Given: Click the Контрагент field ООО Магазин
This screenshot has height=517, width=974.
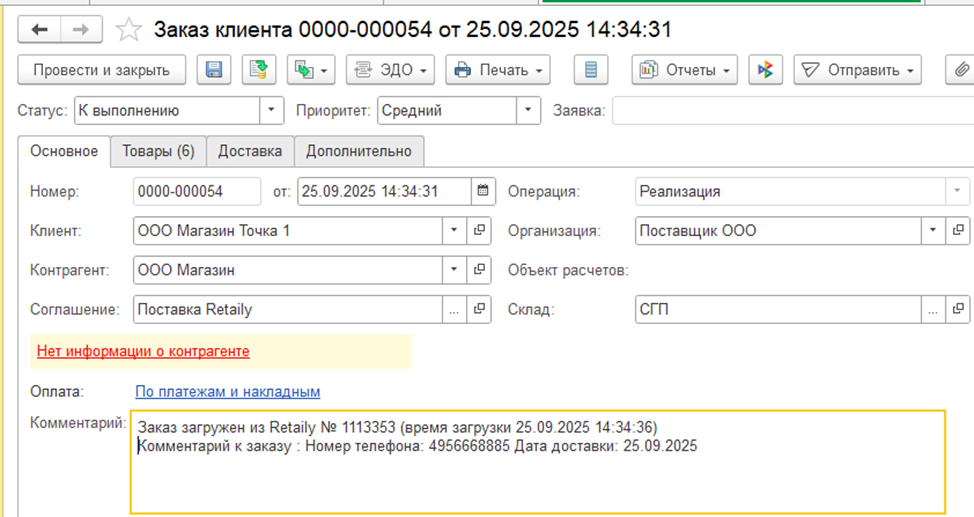Looking at the screenshot, I should coord(288,270).
